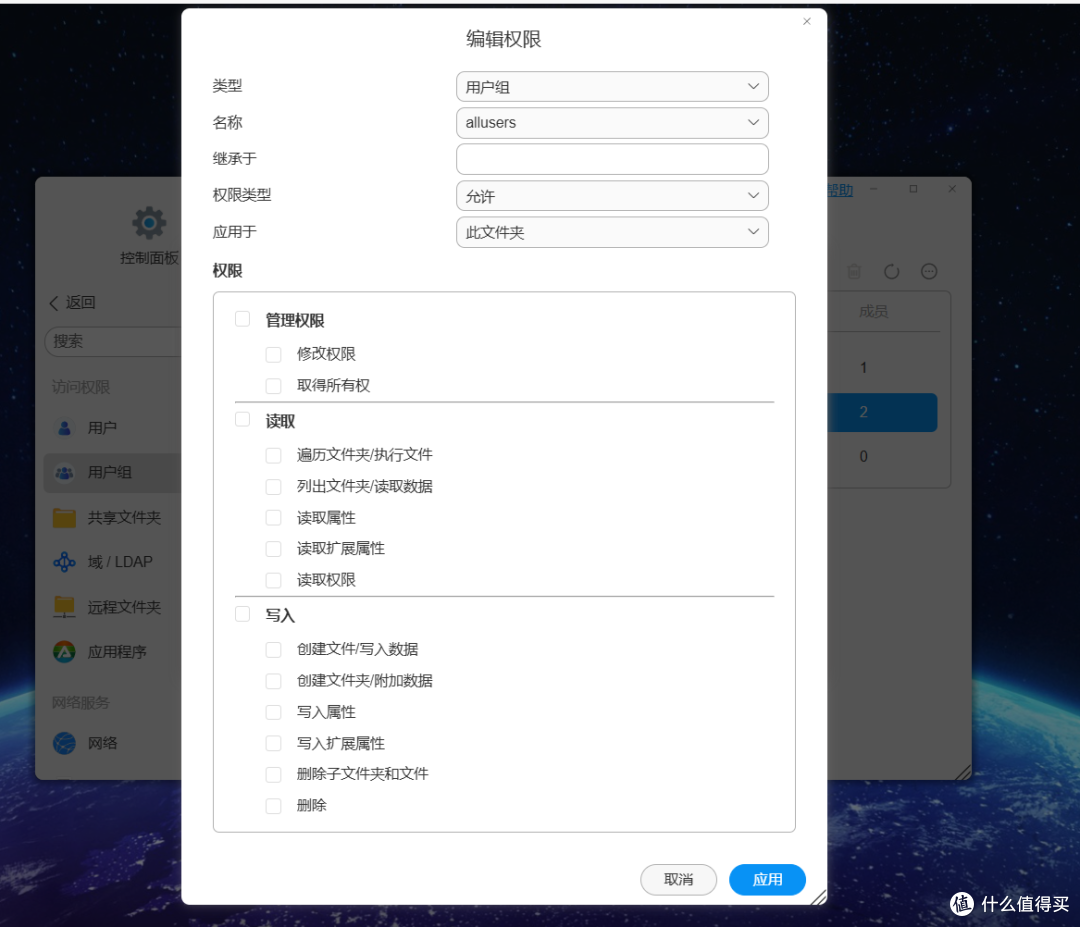
Task: Click the Domain/LDAP icon in sidebar
Action: pos(64,562)
